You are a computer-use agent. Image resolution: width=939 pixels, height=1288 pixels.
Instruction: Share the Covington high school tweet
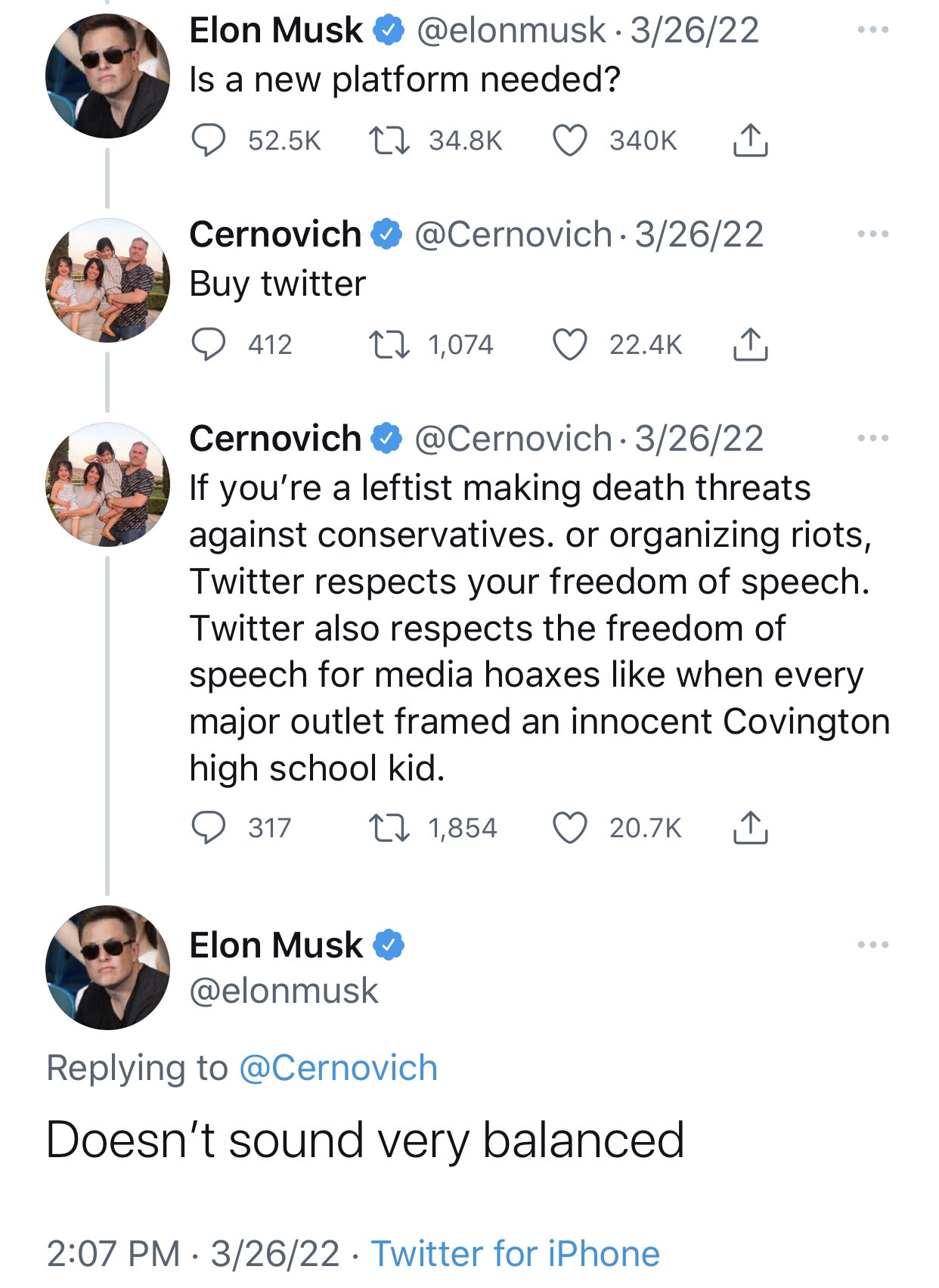(x=750, y=827)
